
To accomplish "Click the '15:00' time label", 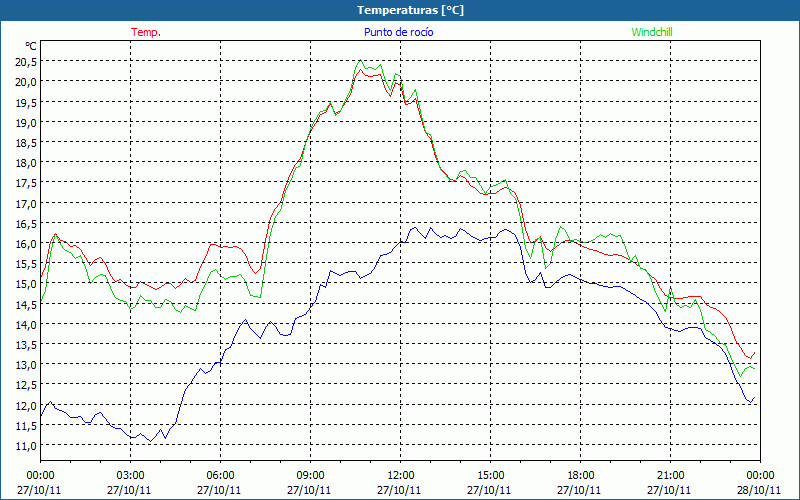I will click(x=490, y=475).
